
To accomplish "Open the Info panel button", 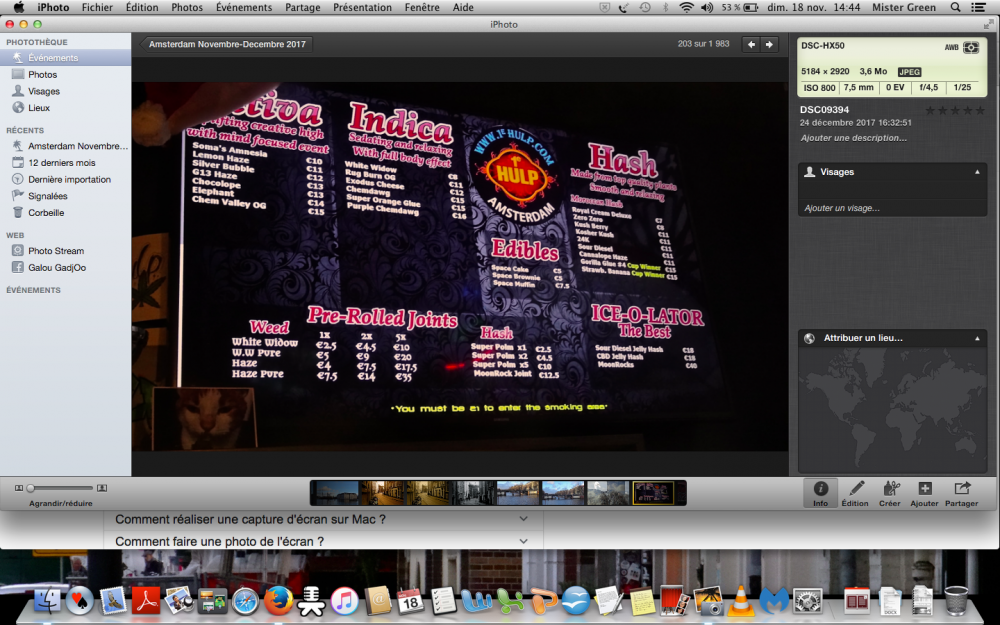I will 820,493.
